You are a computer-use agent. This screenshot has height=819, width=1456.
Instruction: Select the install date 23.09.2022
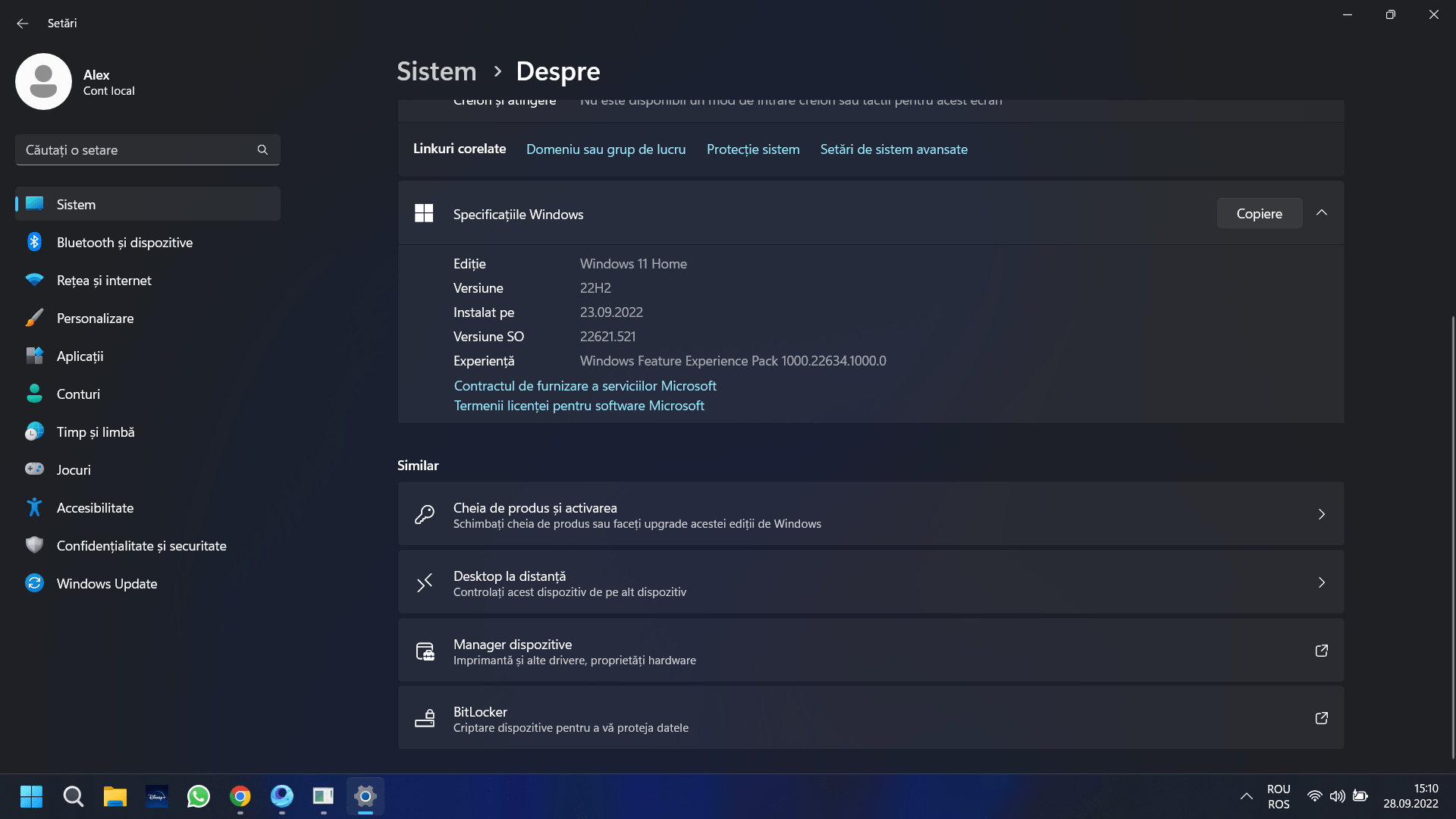point(611,312)
